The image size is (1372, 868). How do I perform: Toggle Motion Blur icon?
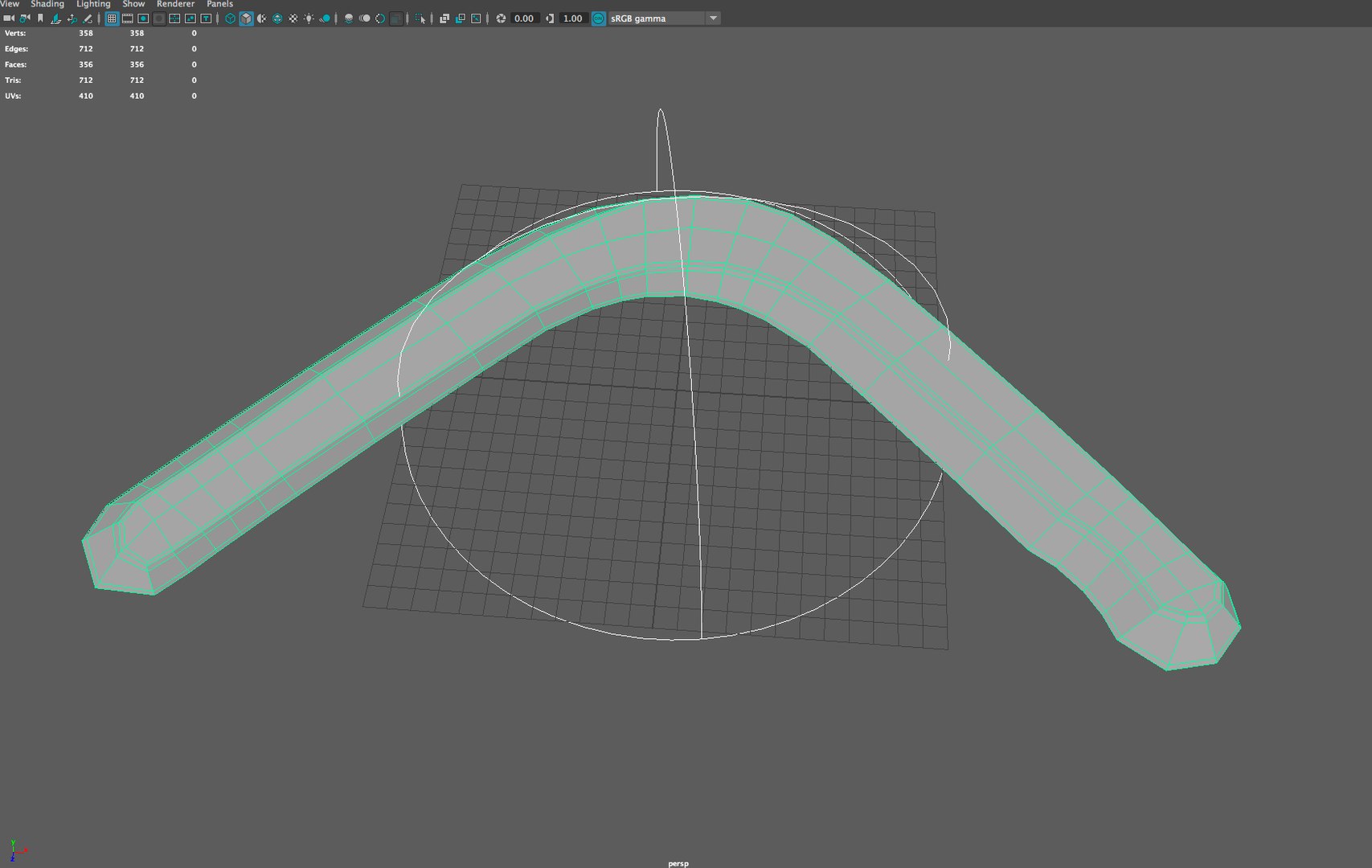[364, 18]
